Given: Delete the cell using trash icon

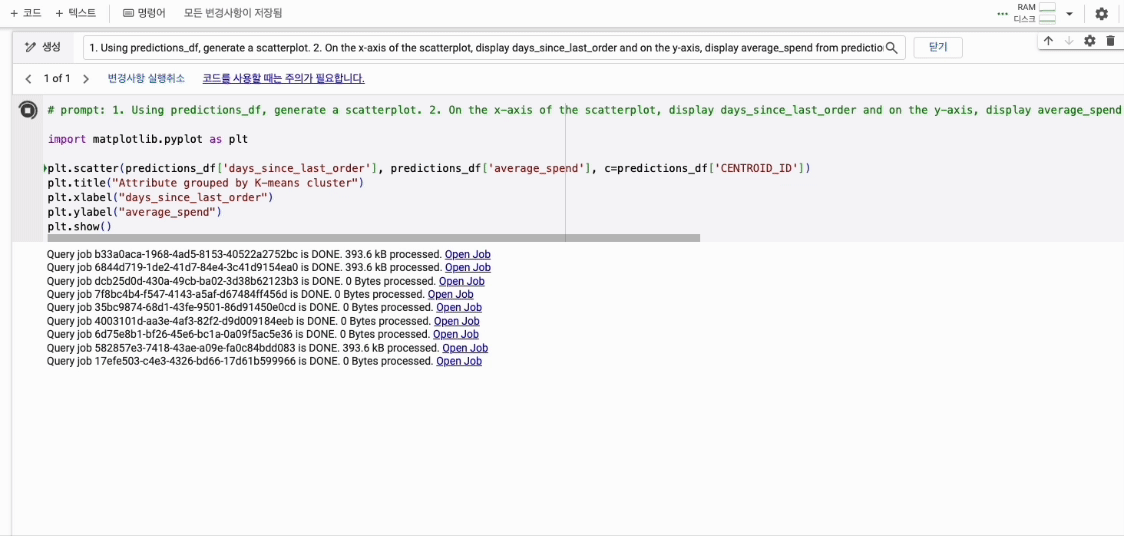Looking at the screenshot, I should pyautogui.click(x=1110, y=41).
